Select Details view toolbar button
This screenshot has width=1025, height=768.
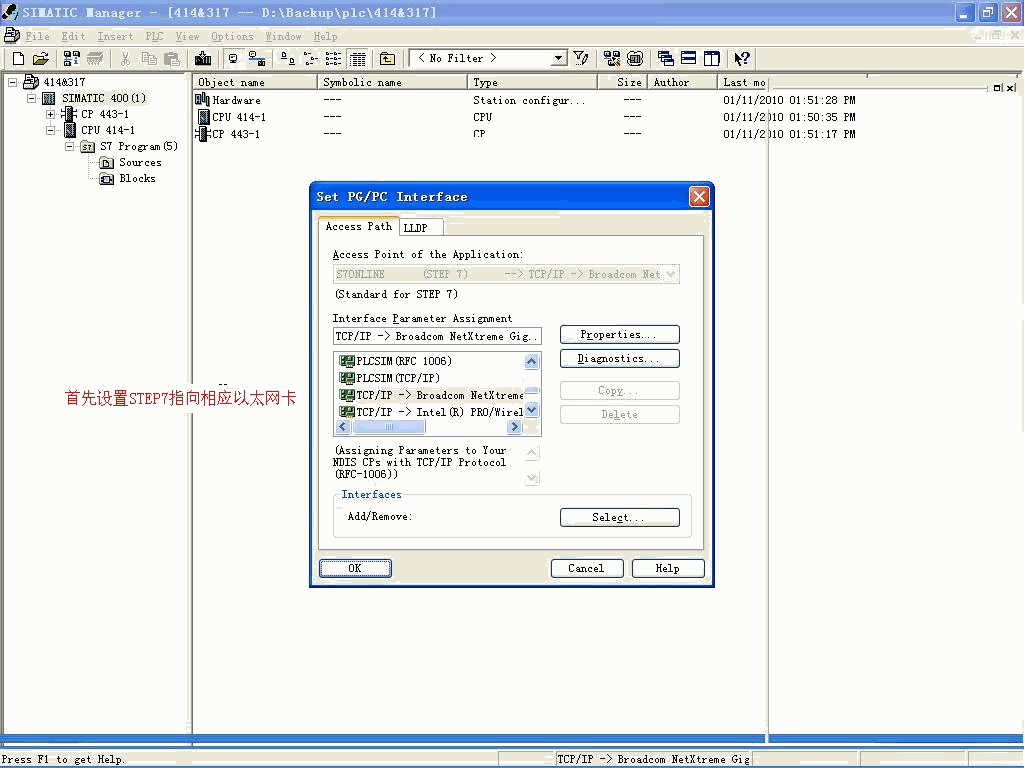(x=358, y=59)
